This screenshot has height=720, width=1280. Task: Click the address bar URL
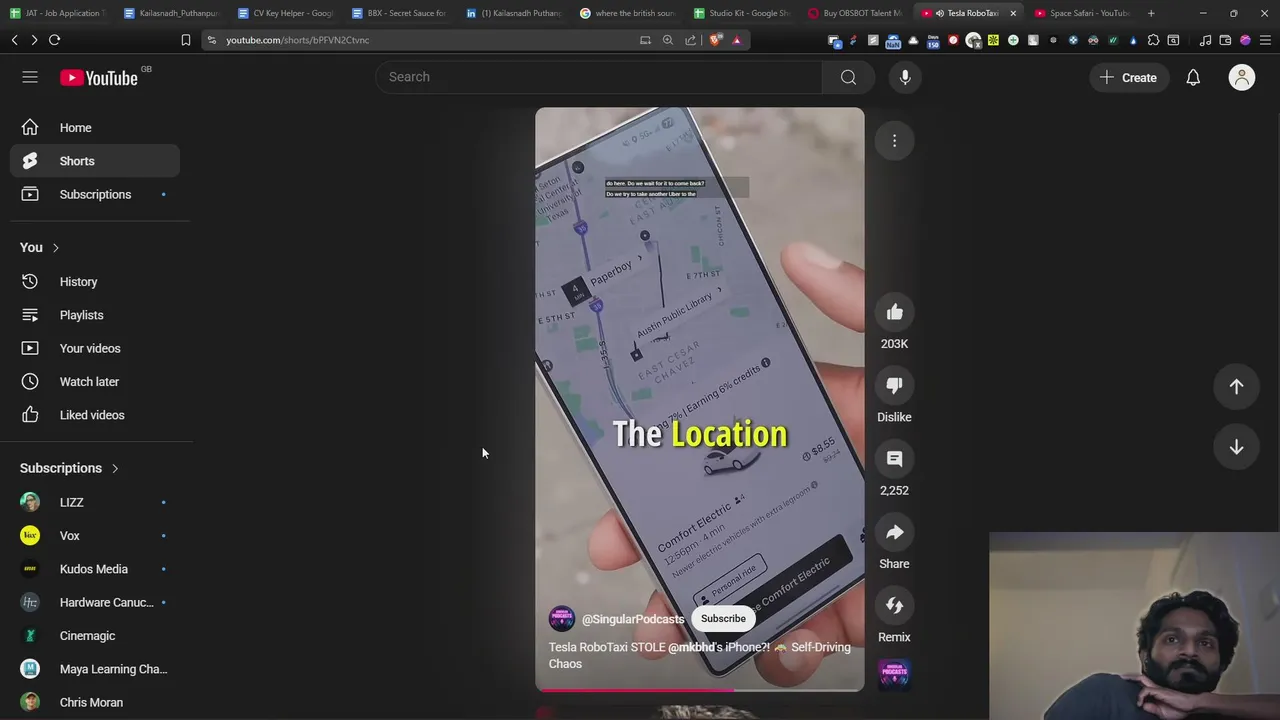298,40
